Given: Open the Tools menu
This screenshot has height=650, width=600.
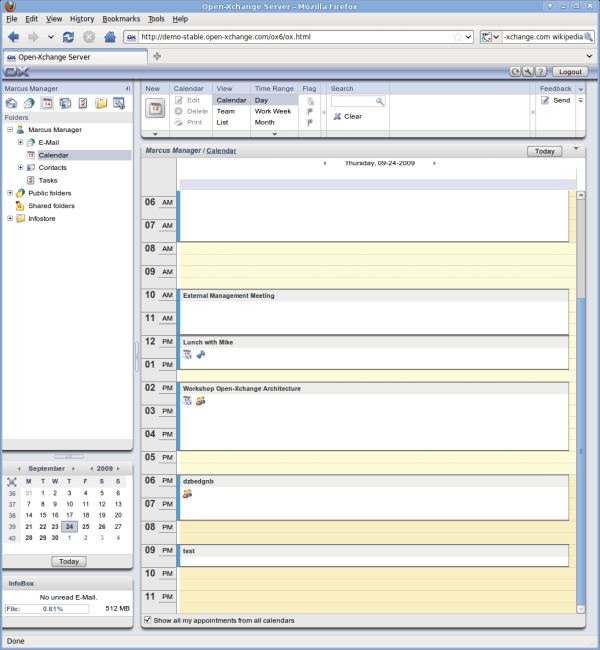Looking at the screenshot, I should tap(156, 19).
